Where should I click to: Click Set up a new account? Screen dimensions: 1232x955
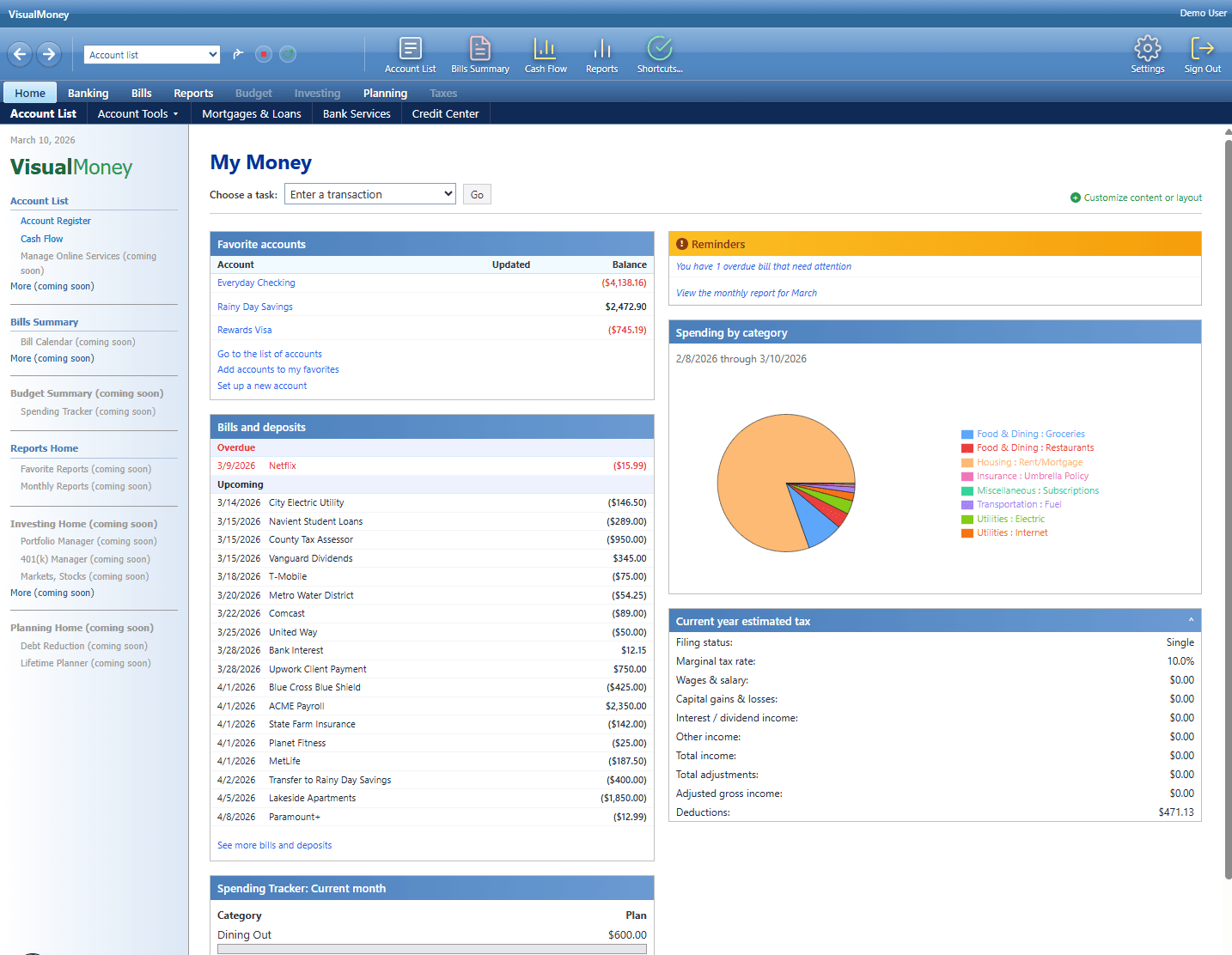261,385
